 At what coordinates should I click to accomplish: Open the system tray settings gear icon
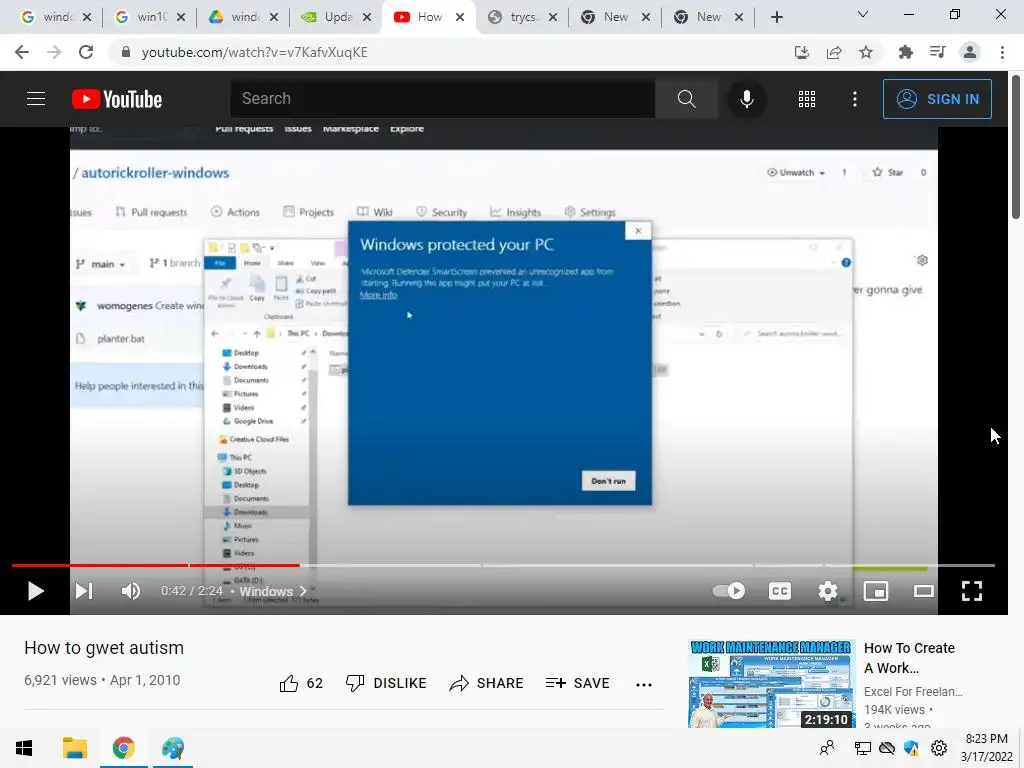pyautogui.click(x=938, y=748)
